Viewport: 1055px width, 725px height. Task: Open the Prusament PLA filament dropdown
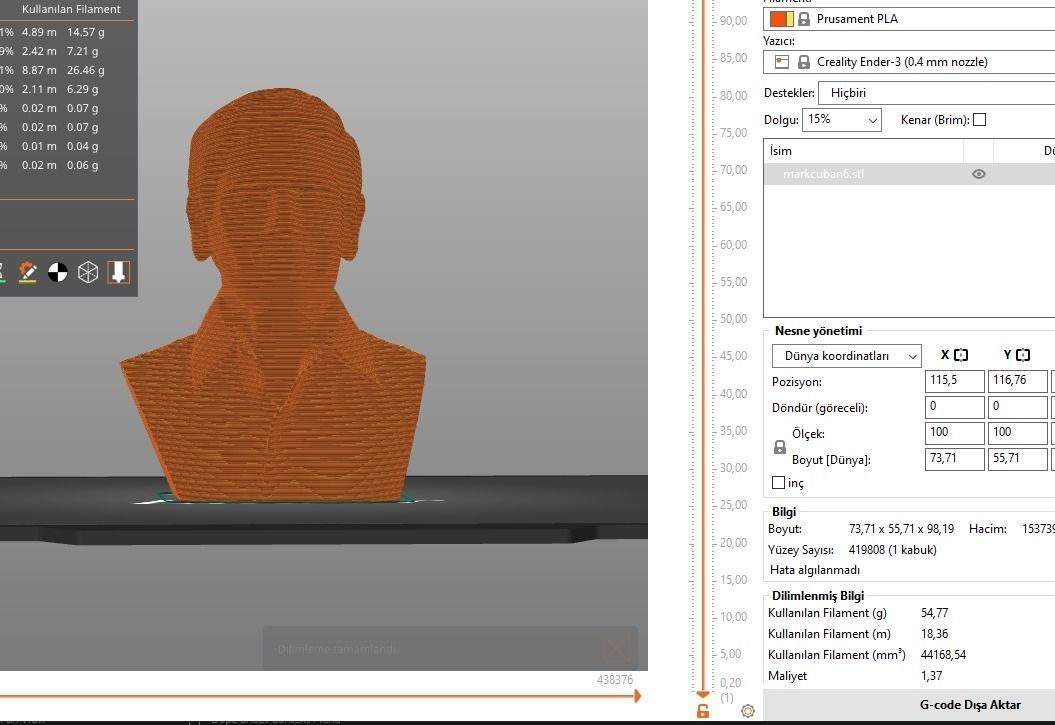[x=909, y=19]
